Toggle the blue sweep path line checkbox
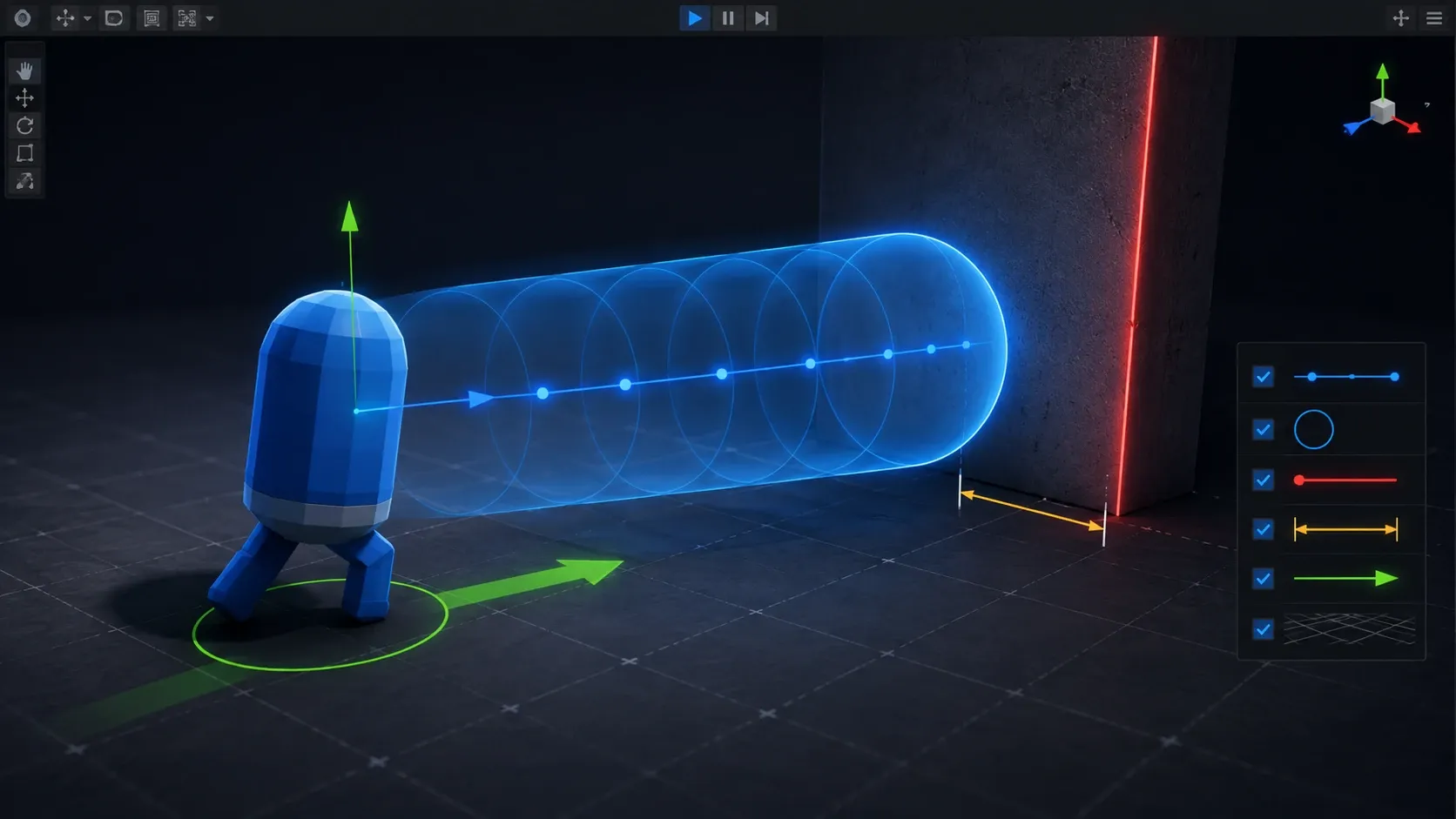The image size is (1456, 819). click(x=1263, y=376)
